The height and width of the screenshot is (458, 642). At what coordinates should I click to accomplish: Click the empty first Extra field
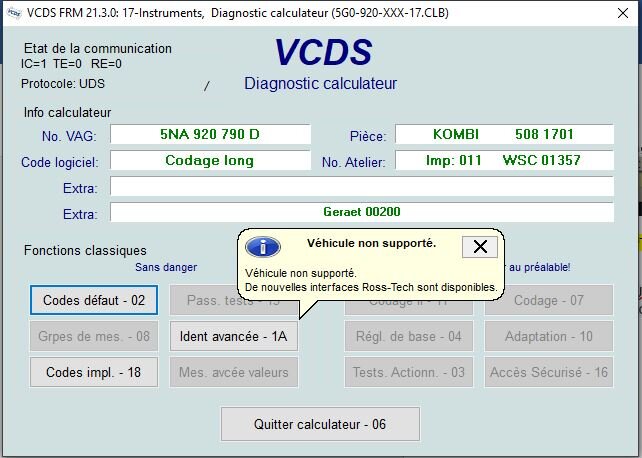pos(362,186)
